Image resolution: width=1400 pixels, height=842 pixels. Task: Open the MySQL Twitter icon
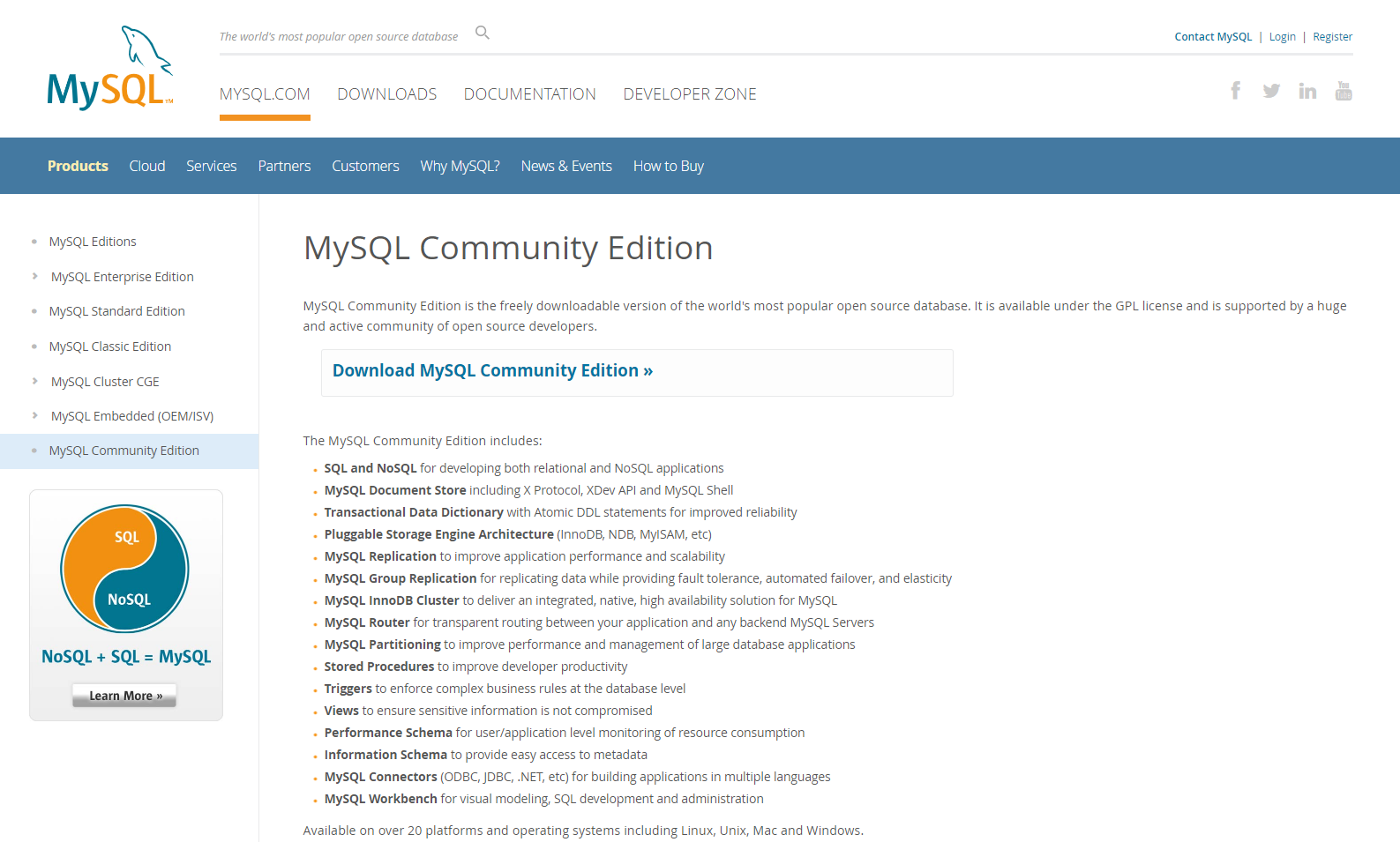click(1271, 91)
